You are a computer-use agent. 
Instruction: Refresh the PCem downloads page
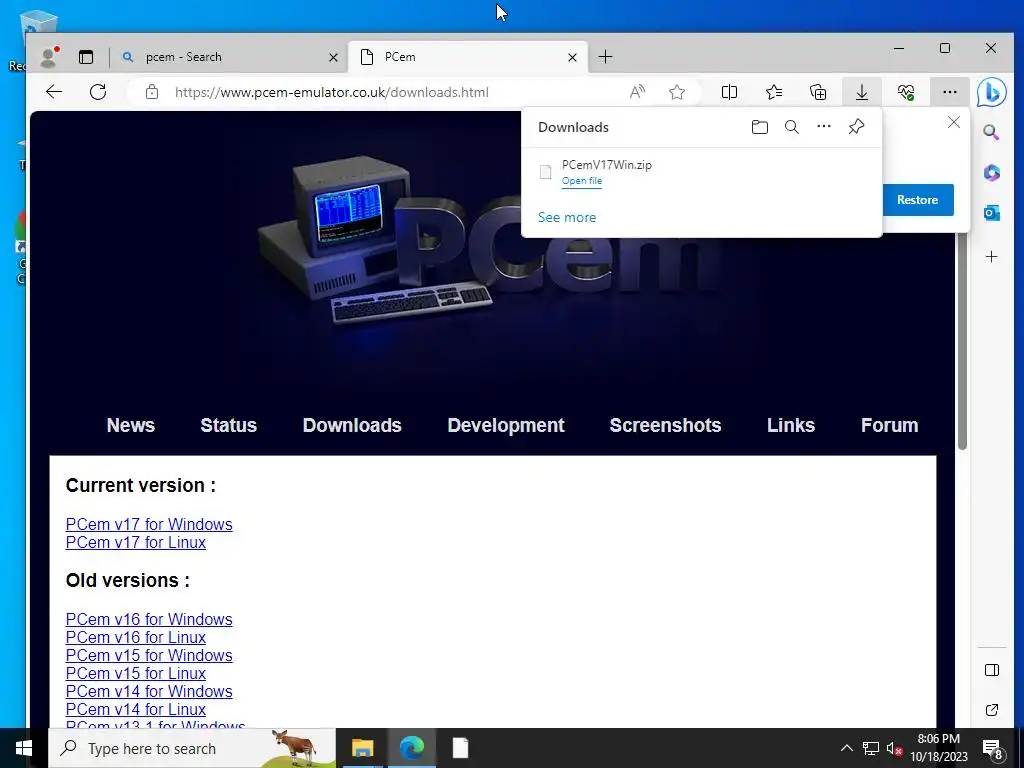[x=98, y=92]
